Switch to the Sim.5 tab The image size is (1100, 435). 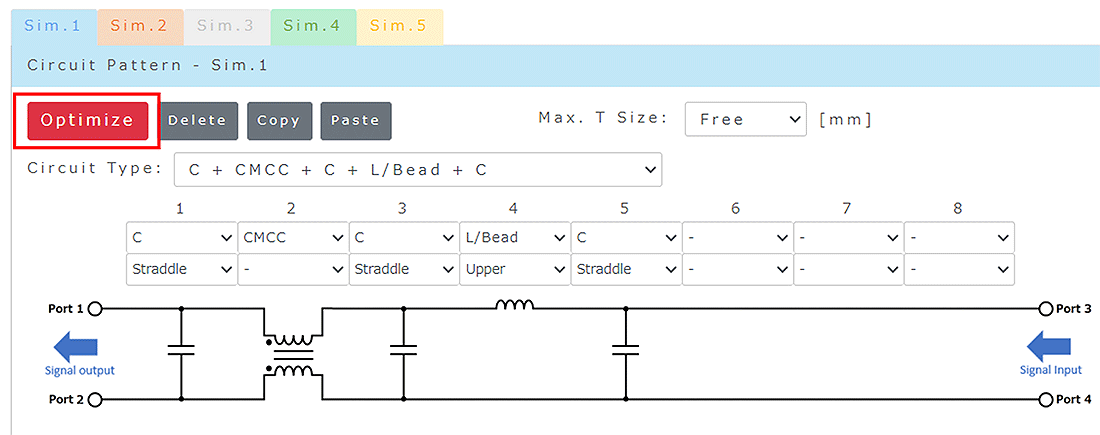(398, 26)
